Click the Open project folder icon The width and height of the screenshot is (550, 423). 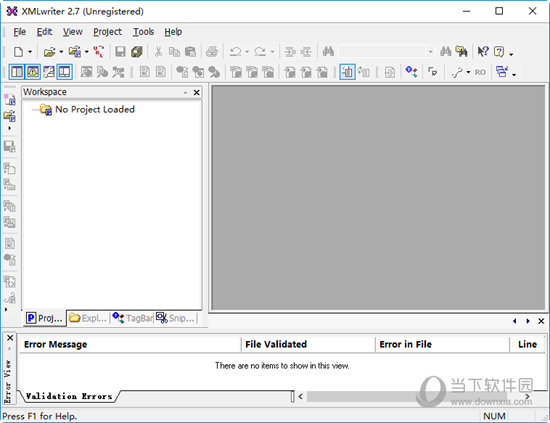[75, 52]
